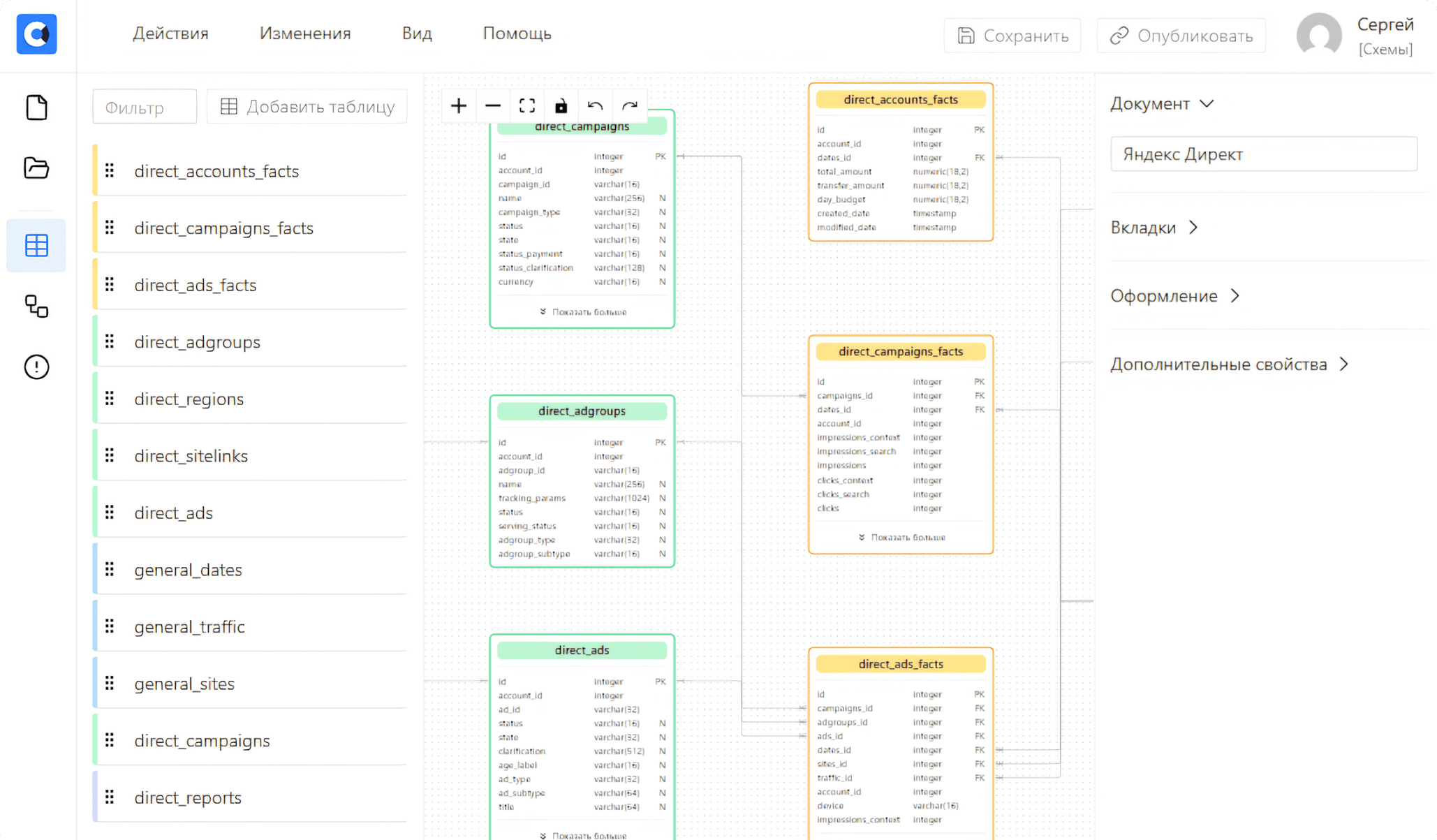
Task: Expand Дополнительные свойства section
Action: coord(1229,364)
